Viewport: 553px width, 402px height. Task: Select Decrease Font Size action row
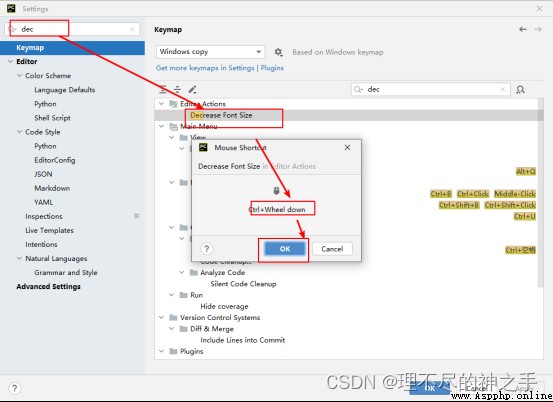[347, 115]
